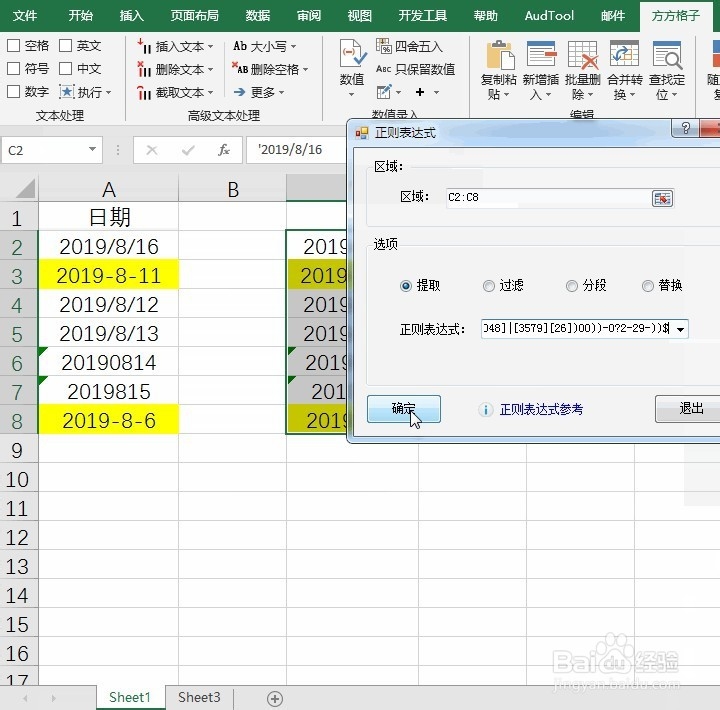Image resolution: width=720 pixels, height=710 pixels.
Task: Select yellow cell 2019-8-11
Action: (109, 275)
